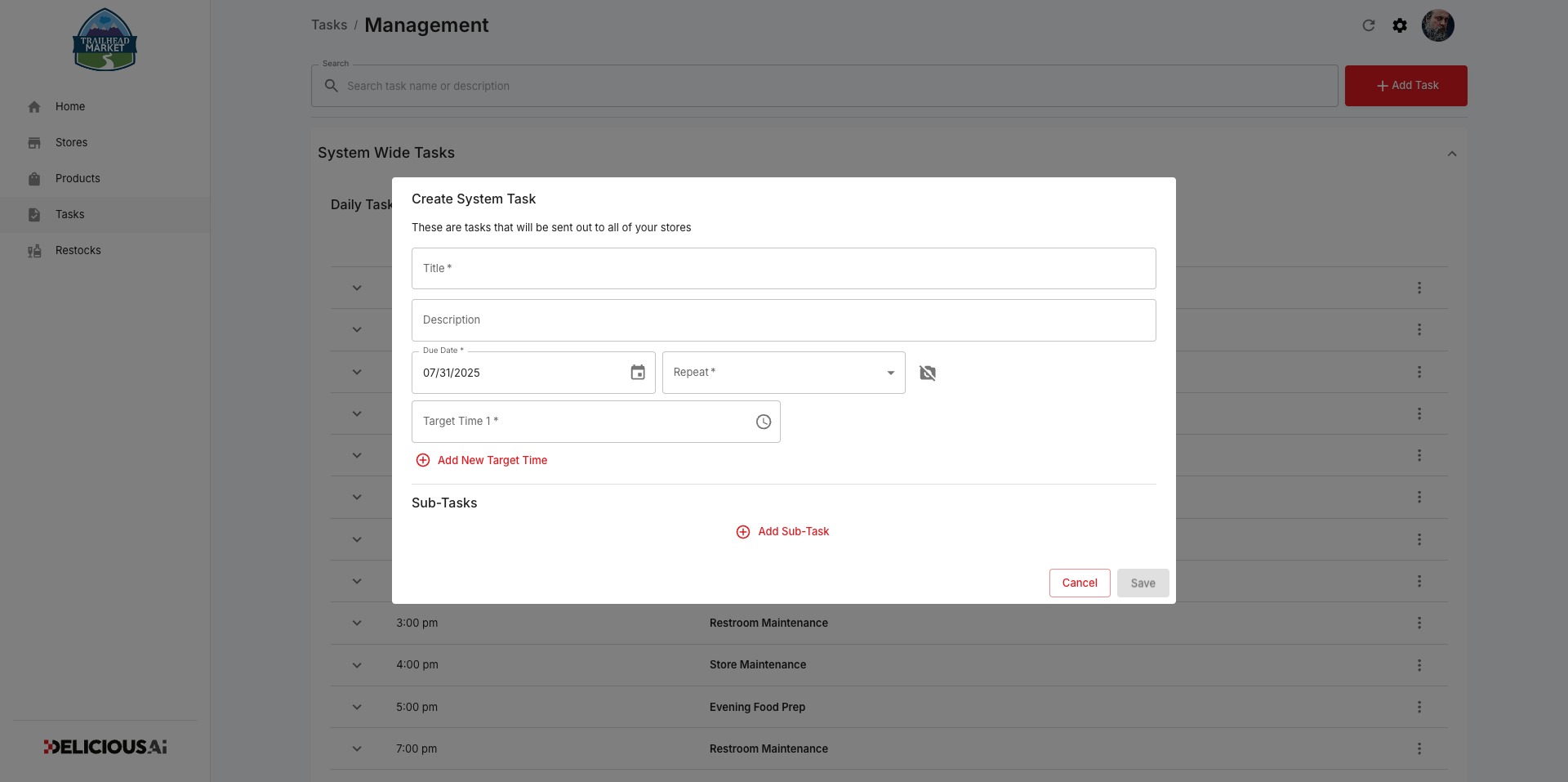Focus the Title input field
This screenshot has width=1568, height=782.
tap(784, 268)
